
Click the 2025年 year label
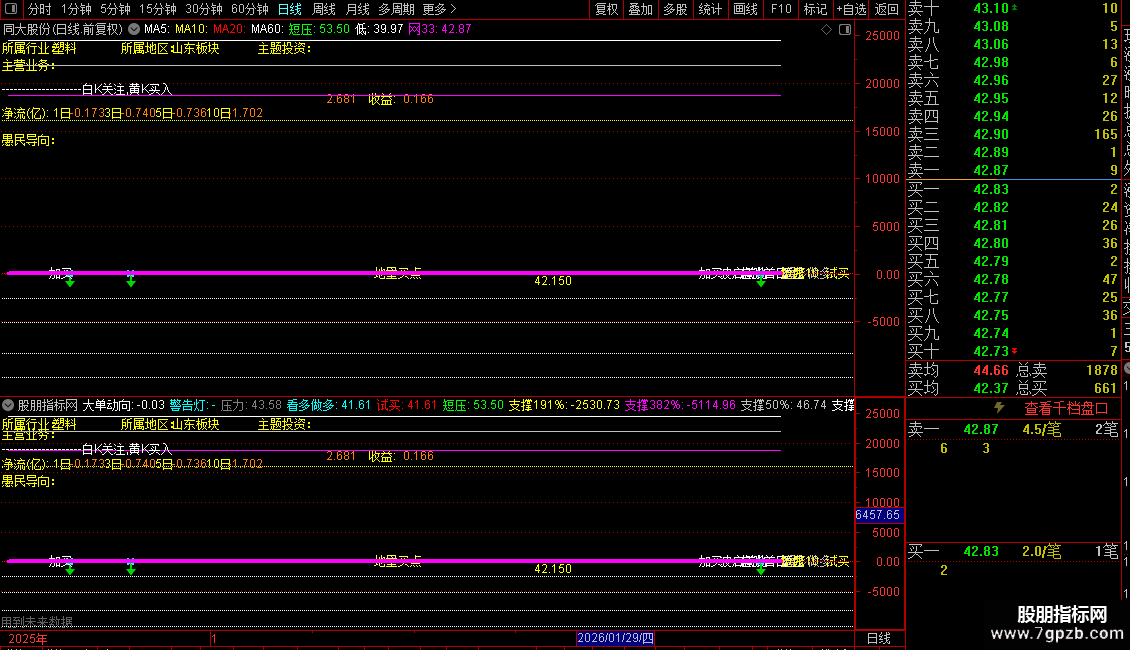(x=28, y=638)
